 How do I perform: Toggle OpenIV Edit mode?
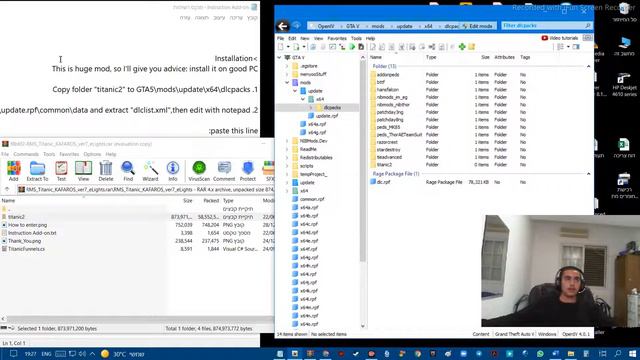tap(478, 26)
